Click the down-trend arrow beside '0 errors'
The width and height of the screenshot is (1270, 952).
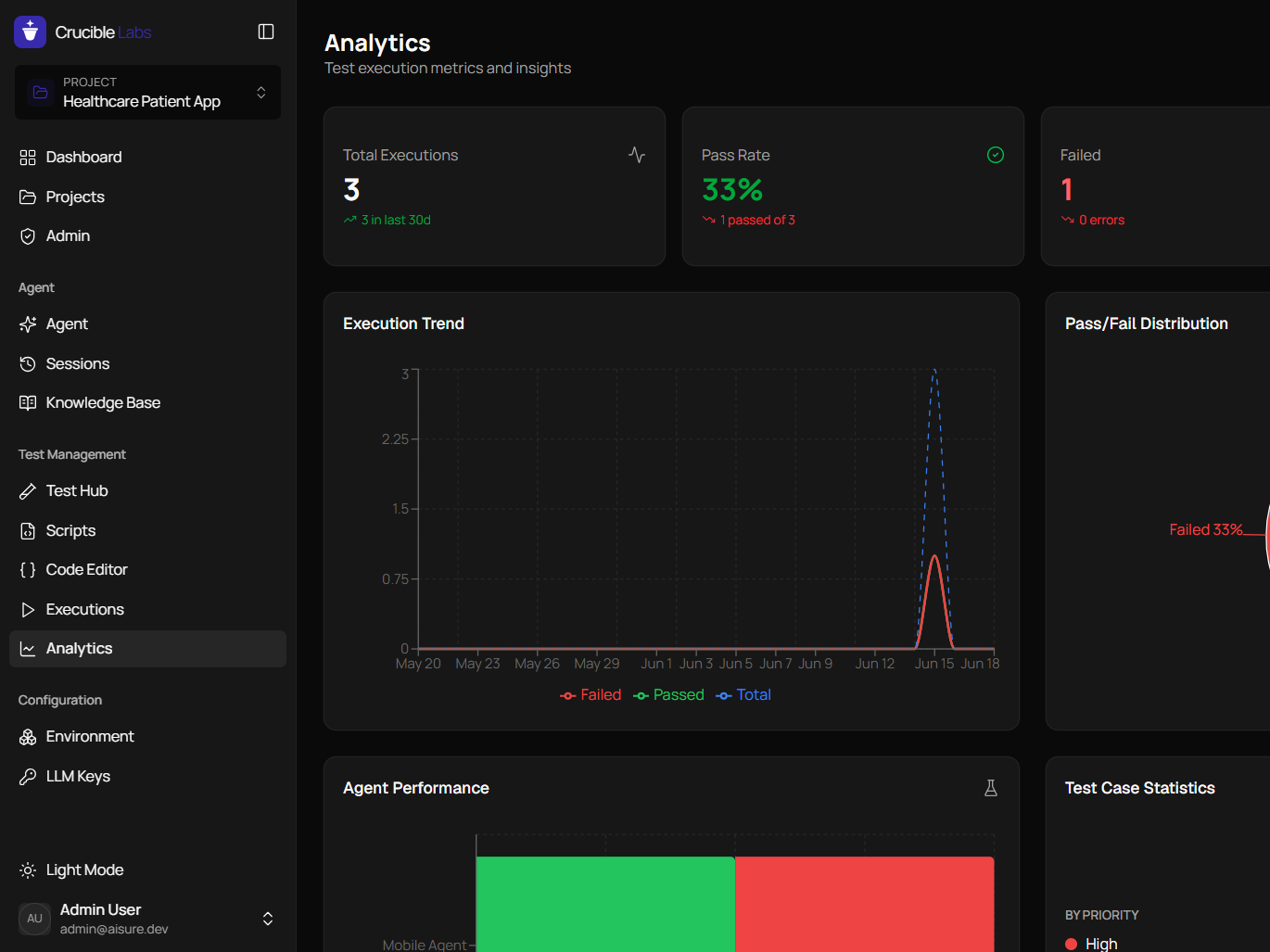coord(1068,220)
